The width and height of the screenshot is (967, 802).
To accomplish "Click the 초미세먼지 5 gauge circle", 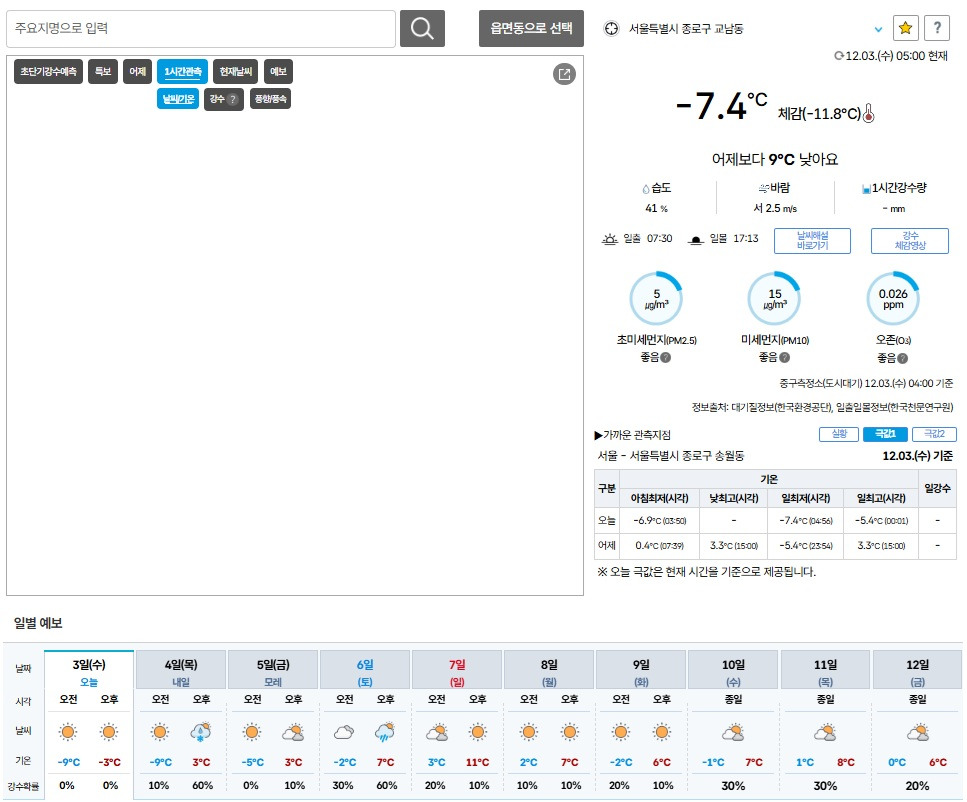I will click(656, 298).
